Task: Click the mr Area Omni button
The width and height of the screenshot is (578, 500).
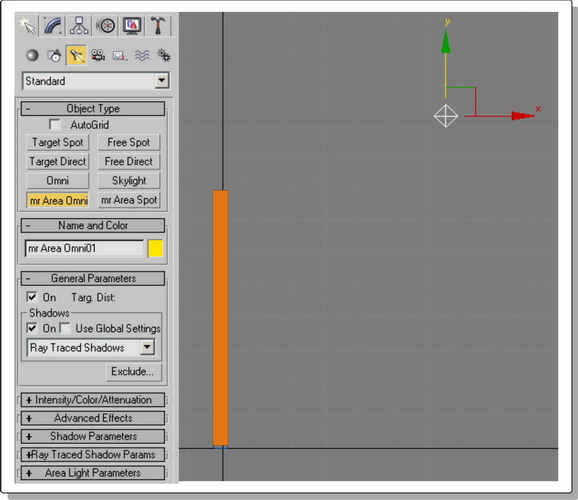Action: (x=58, y=200)
